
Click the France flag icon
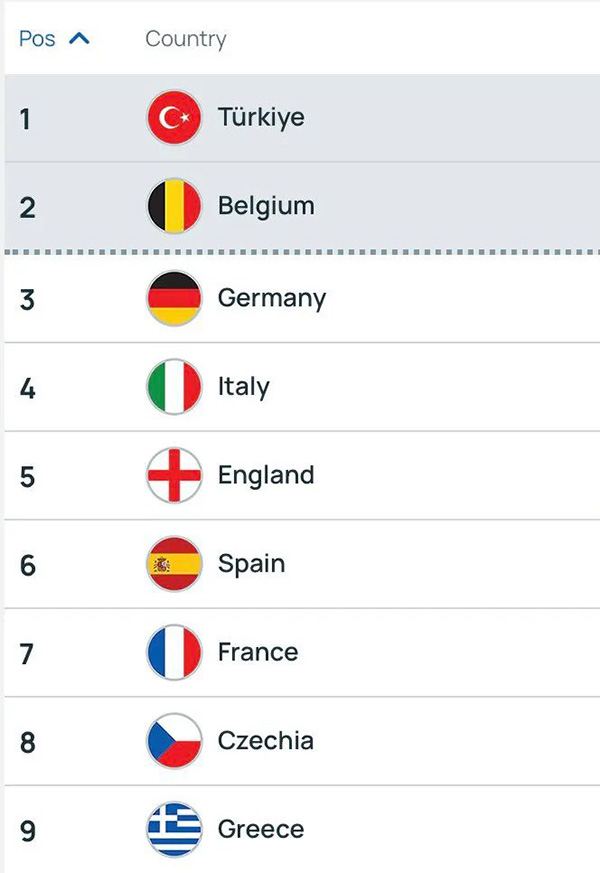(174, 652)
